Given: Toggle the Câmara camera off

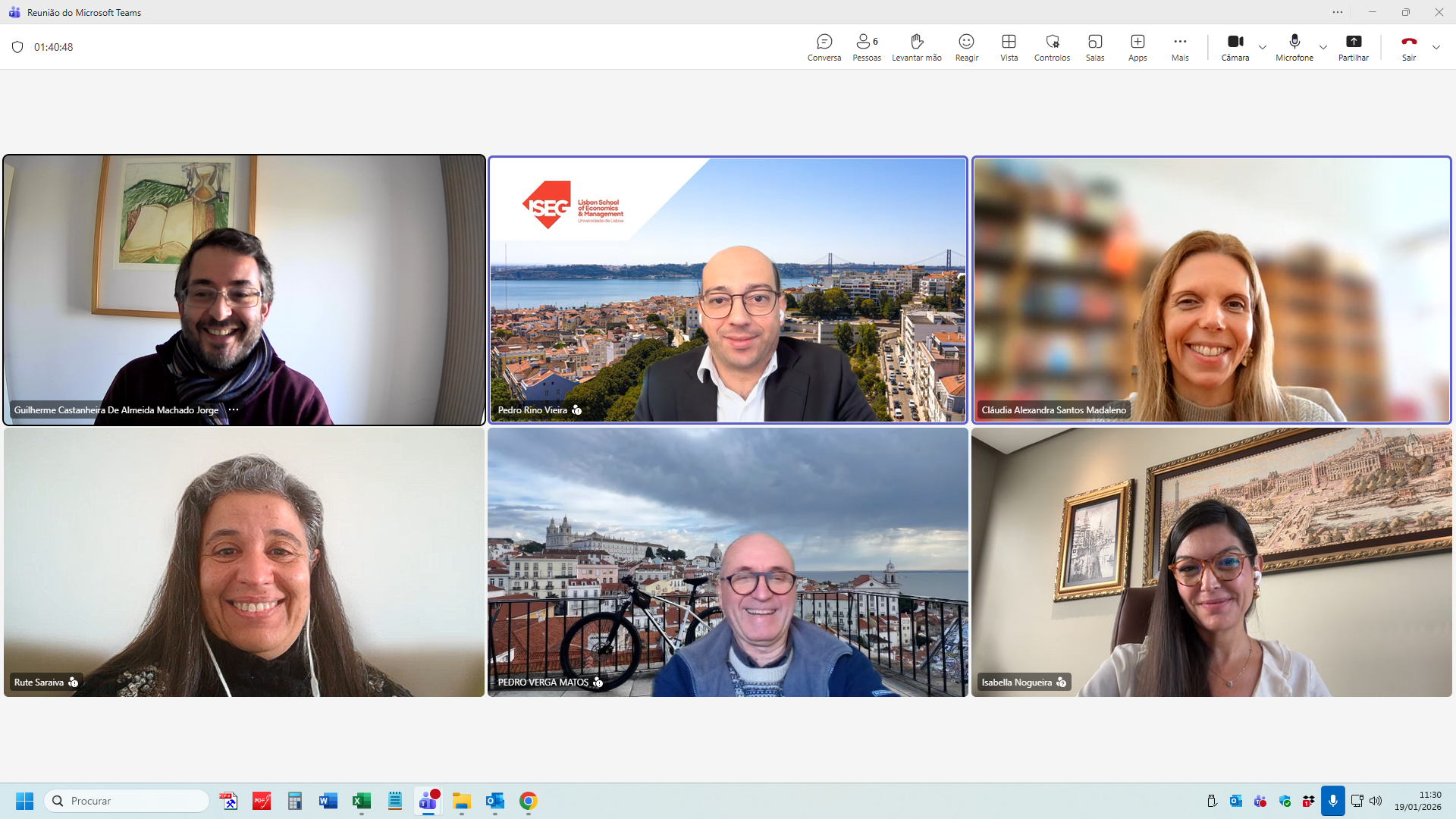Looking at the screenshot, I should pyautogui.click(x=1235, y=47).
